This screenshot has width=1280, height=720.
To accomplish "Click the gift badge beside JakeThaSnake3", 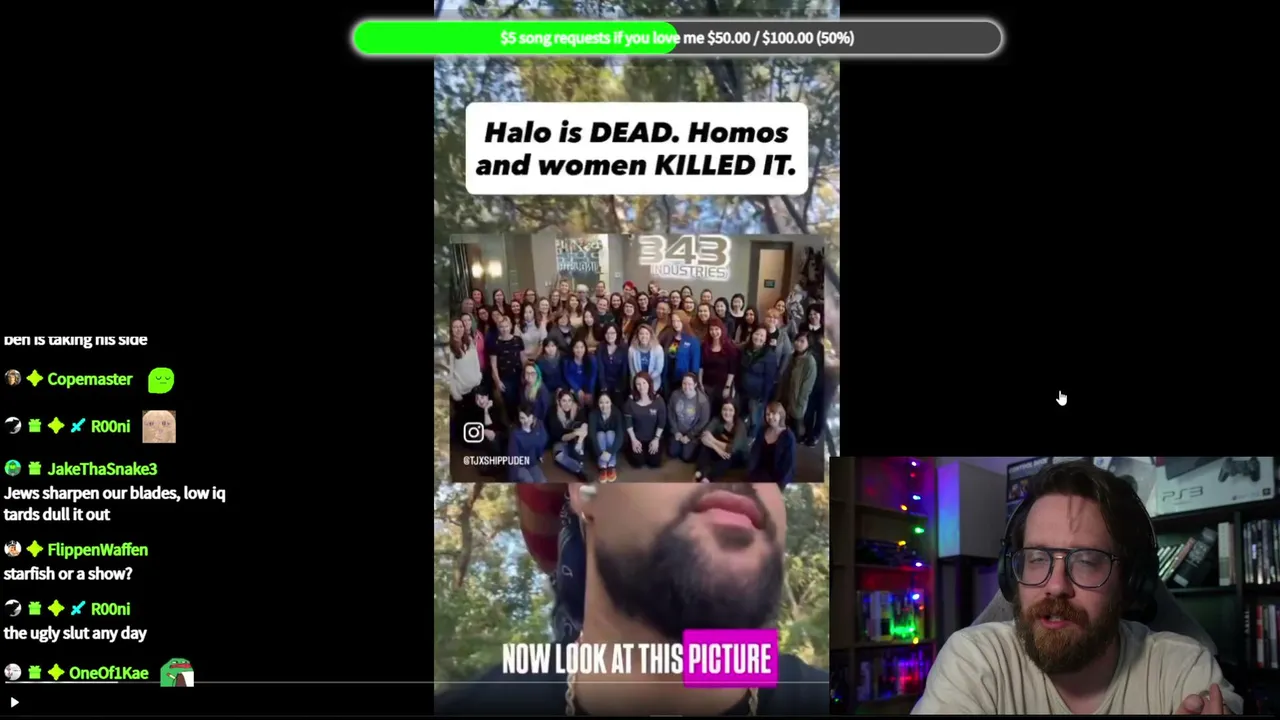I will (35, 468).
